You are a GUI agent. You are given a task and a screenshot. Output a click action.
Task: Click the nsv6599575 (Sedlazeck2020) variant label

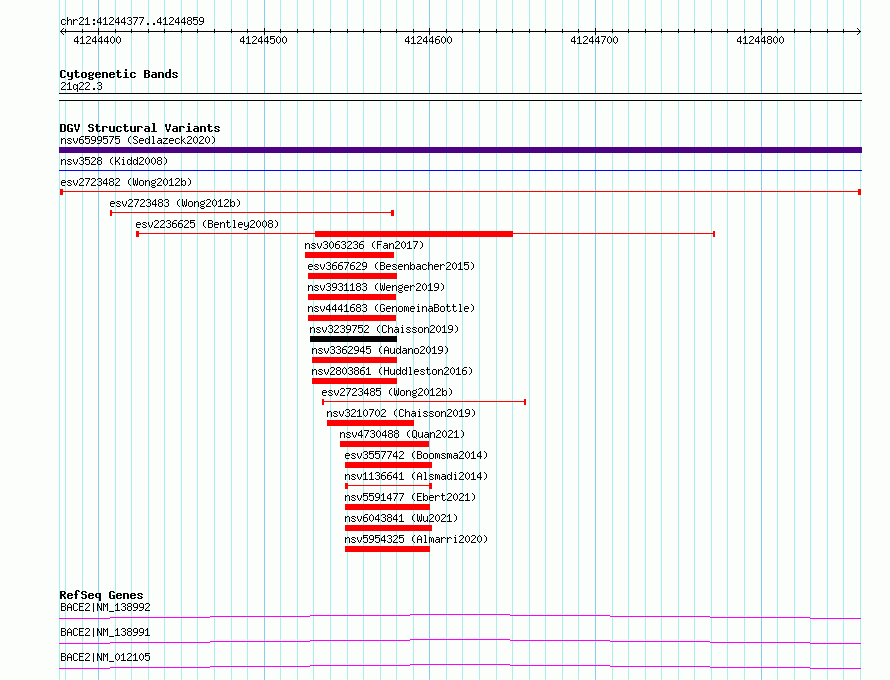click(138, 140)
